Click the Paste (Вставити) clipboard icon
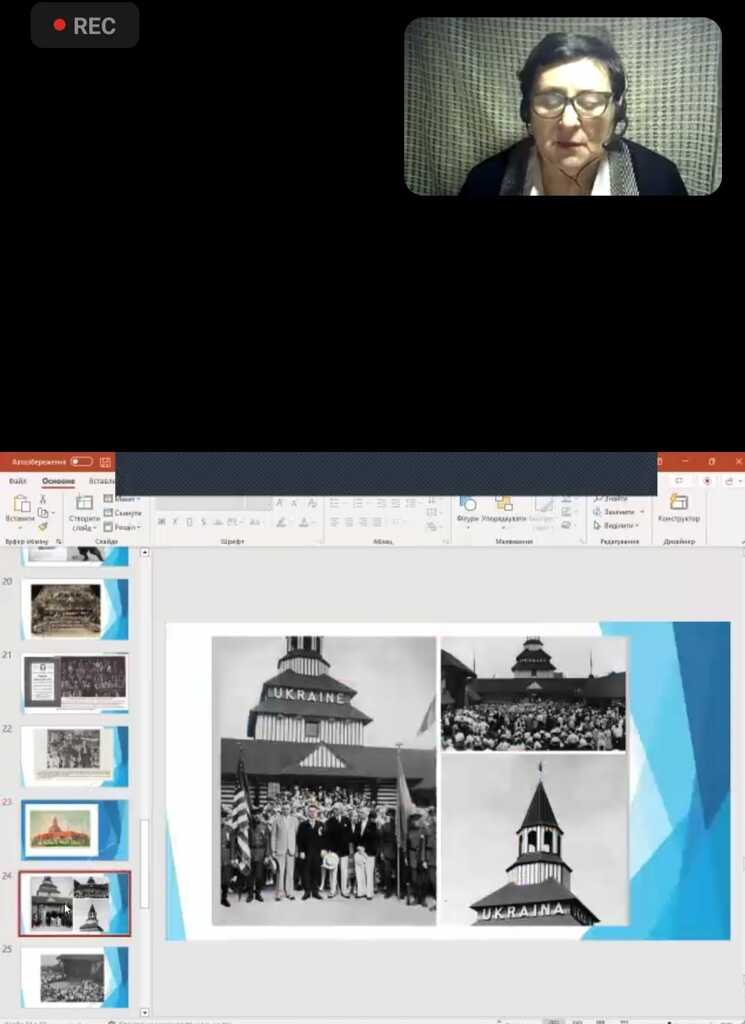This screenshot has width=745, height=1024. tap(20, 507)
